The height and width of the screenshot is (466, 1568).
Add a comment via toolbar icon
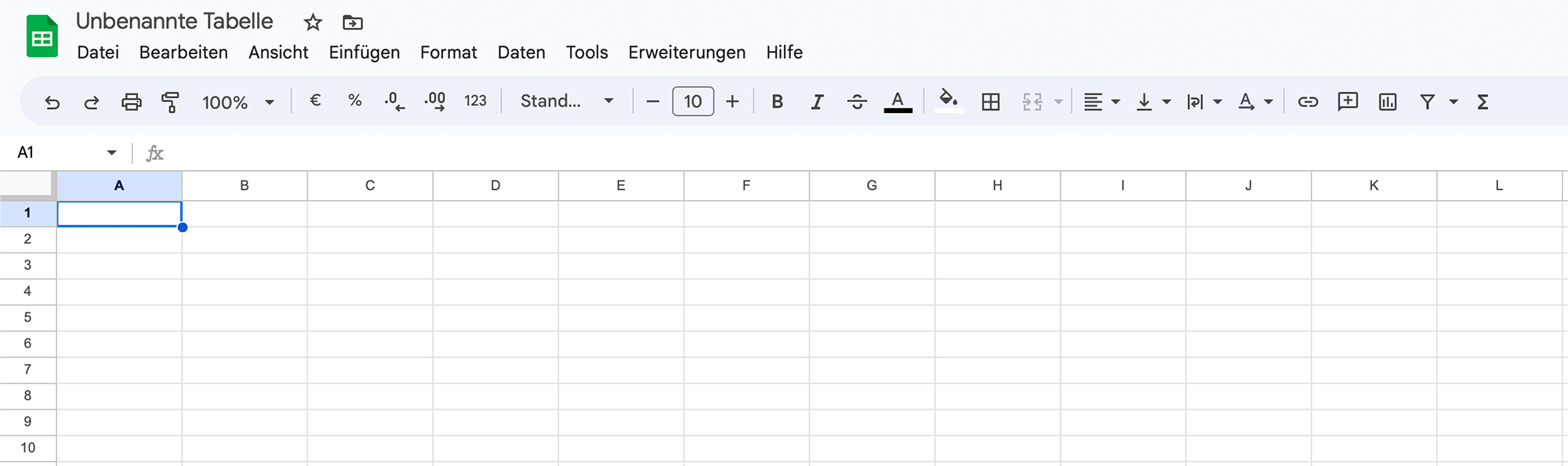tap(1348, 102)
